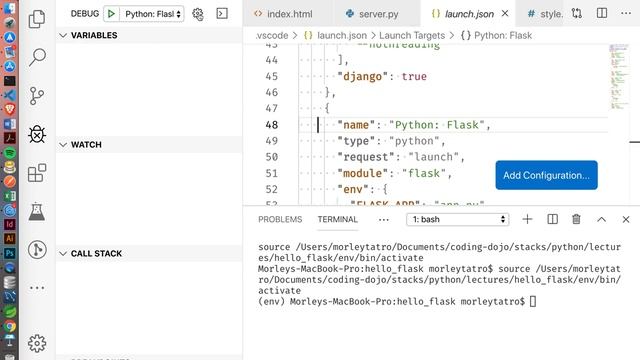Click the Add Configuration... button
The width and height of the screenshot is (640, 360).
click(547, 175)
